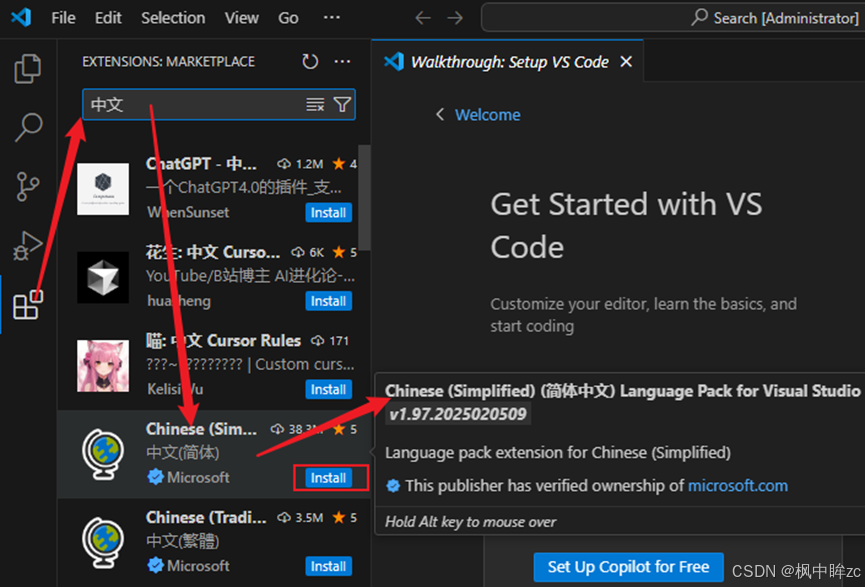Click Chinese Traditional globe icon
Image resolution: width=865 pixels, height=587 pixels.
coord(103,542)
